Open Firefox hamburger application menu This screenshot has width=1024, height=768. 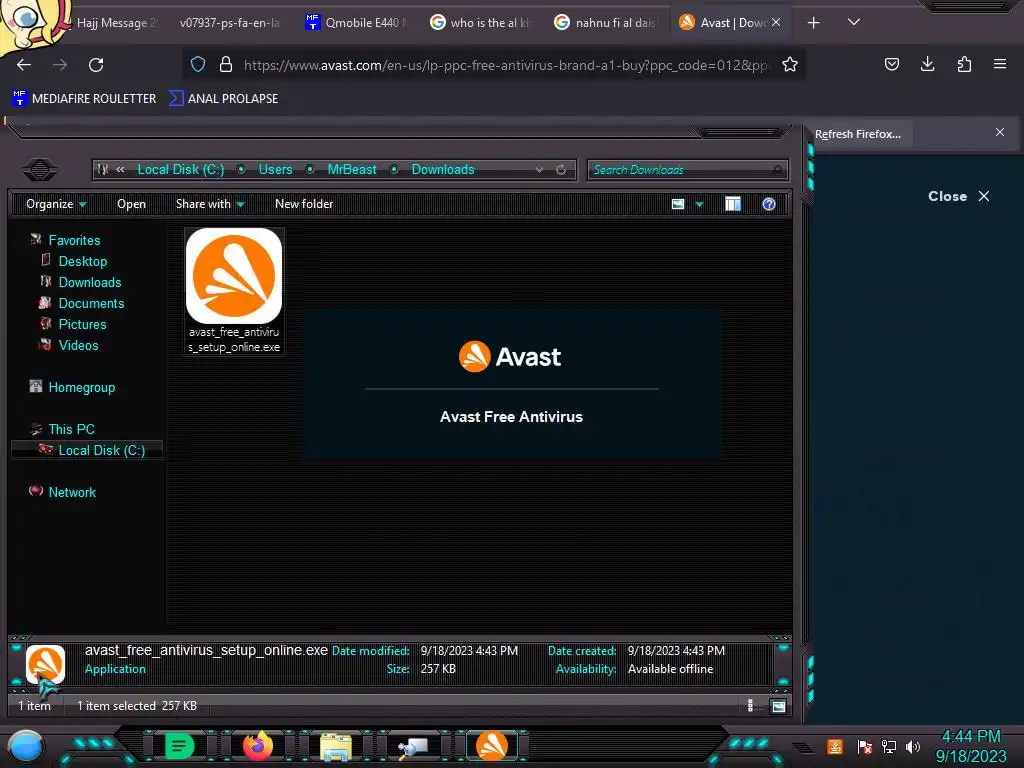[1000, 64]
